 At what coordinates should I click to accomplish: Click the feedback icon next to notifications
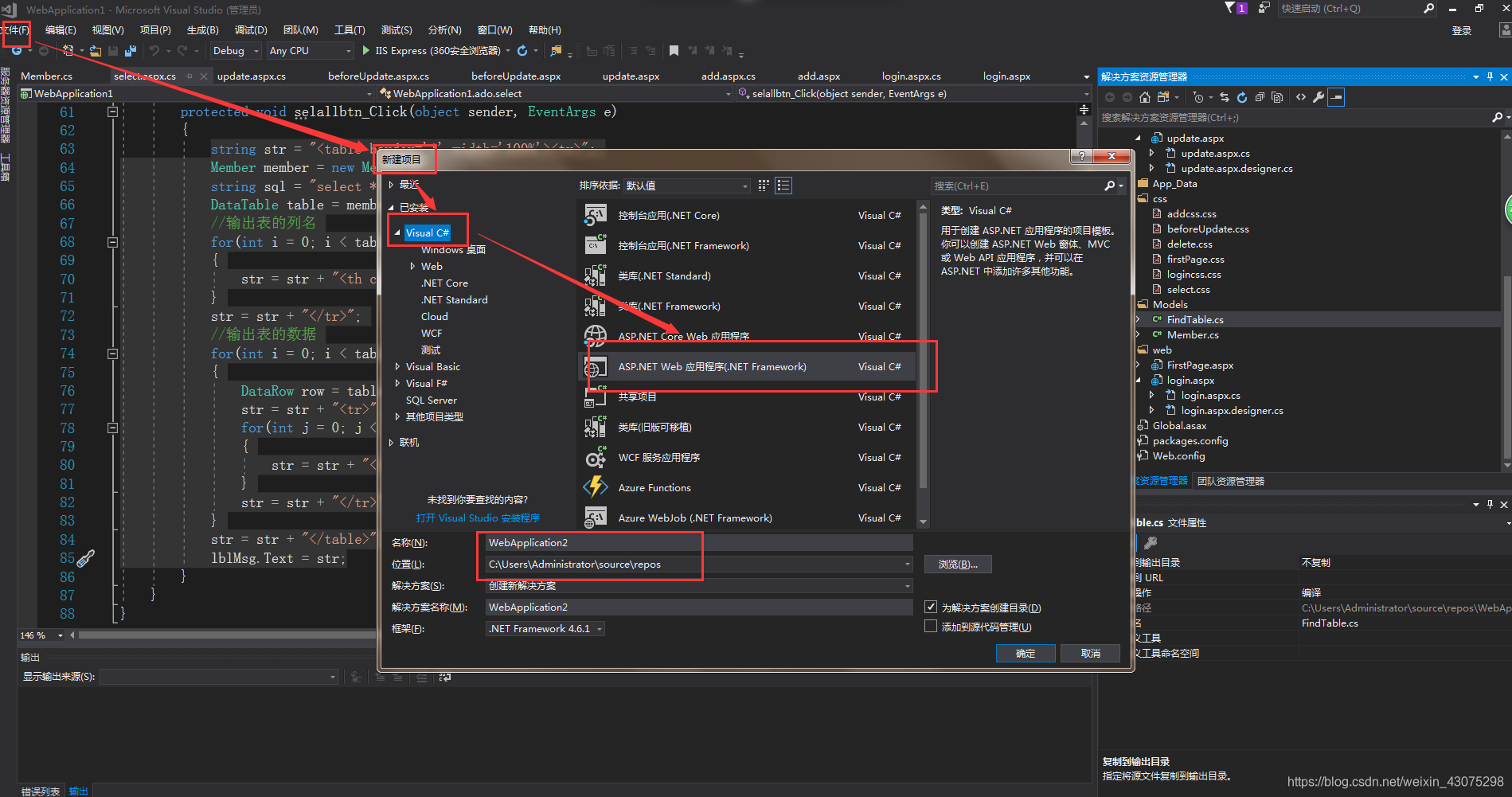[x=1264, y=8]
